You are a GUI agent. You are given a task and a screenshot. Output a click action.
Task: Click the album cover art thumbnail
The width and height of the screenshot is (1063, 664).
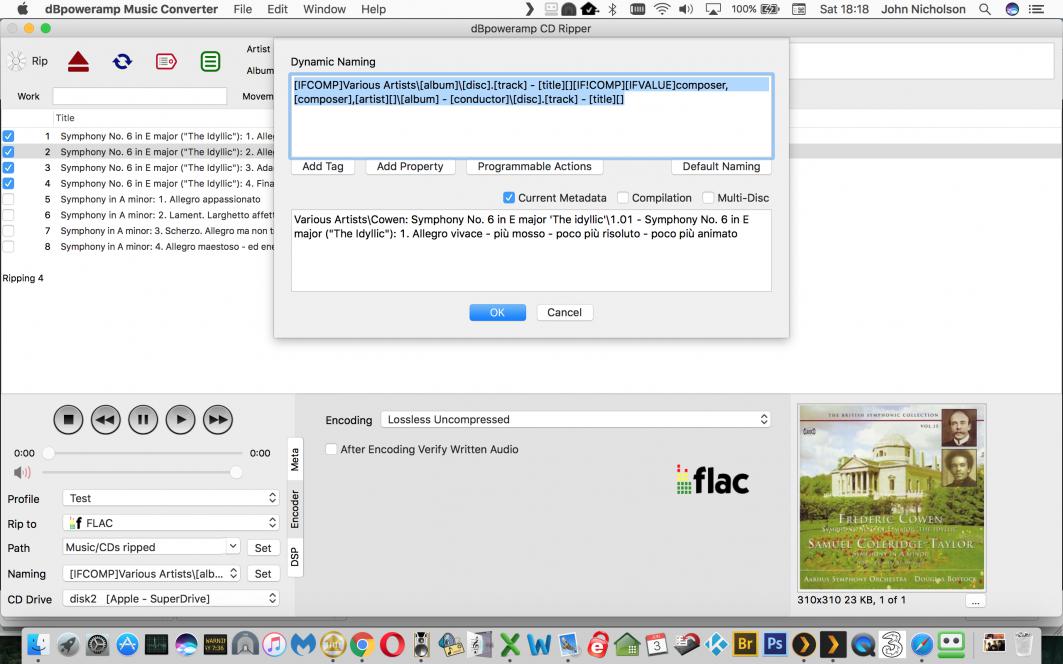pyautogui.click(x=891, y=497)
